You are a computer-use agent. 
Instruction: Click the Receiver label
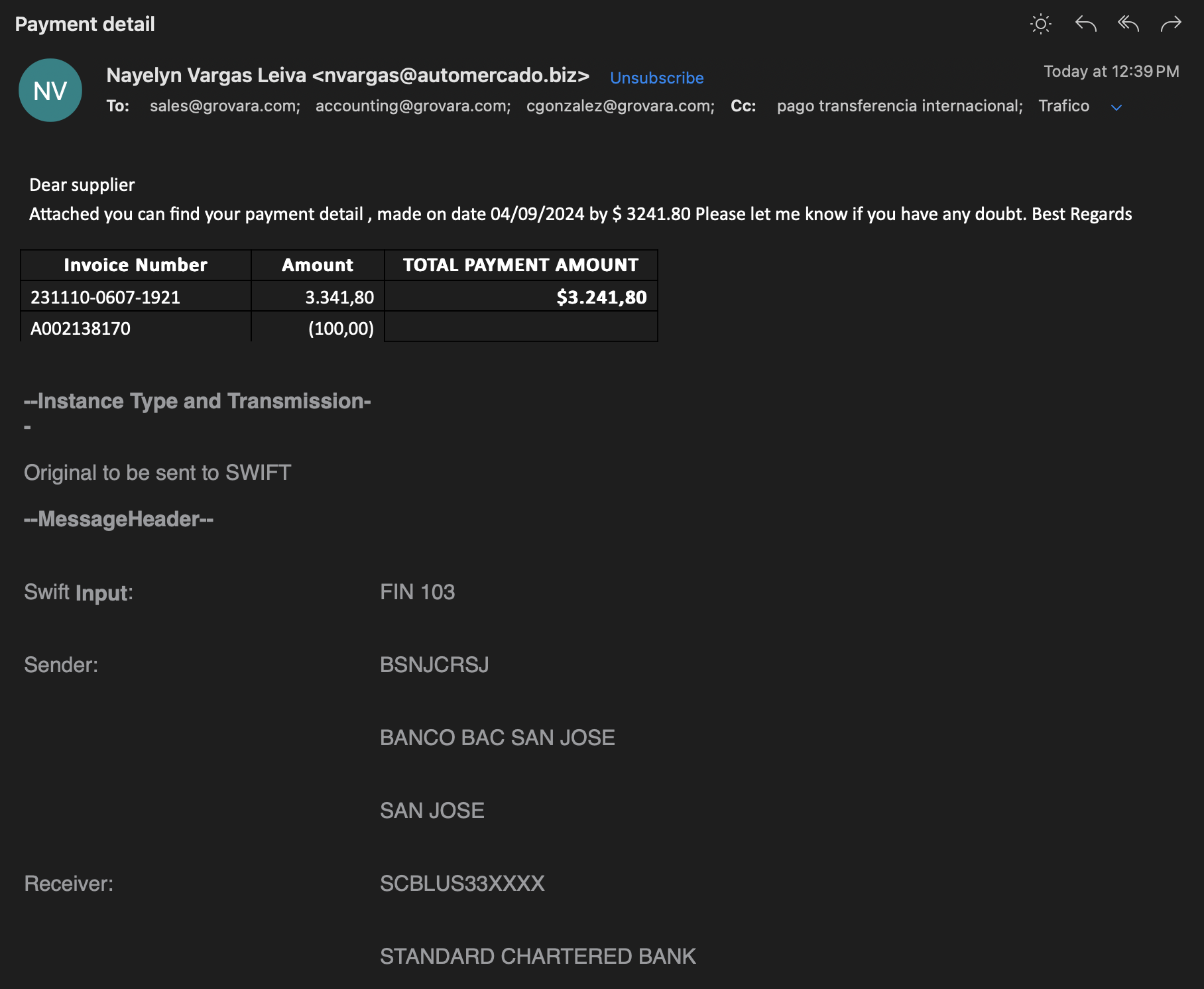68,884
